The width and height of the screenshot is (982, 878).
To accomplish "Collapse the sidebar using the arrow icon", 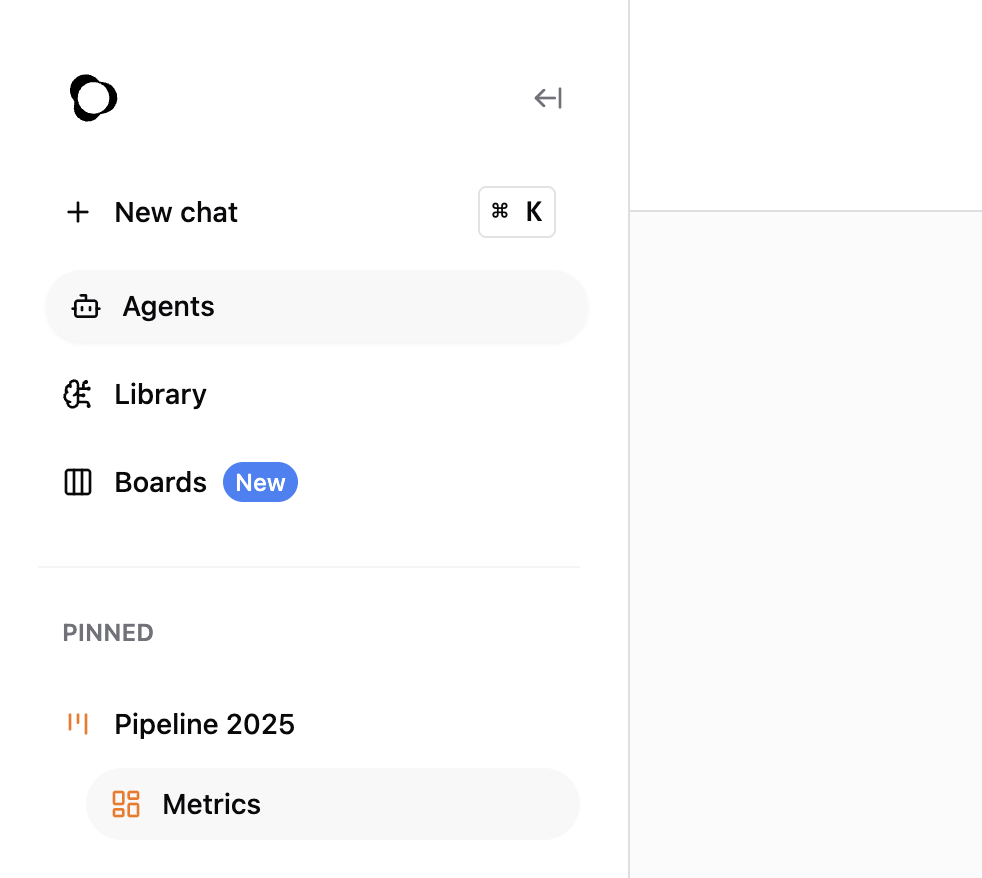I will point(547,97).
